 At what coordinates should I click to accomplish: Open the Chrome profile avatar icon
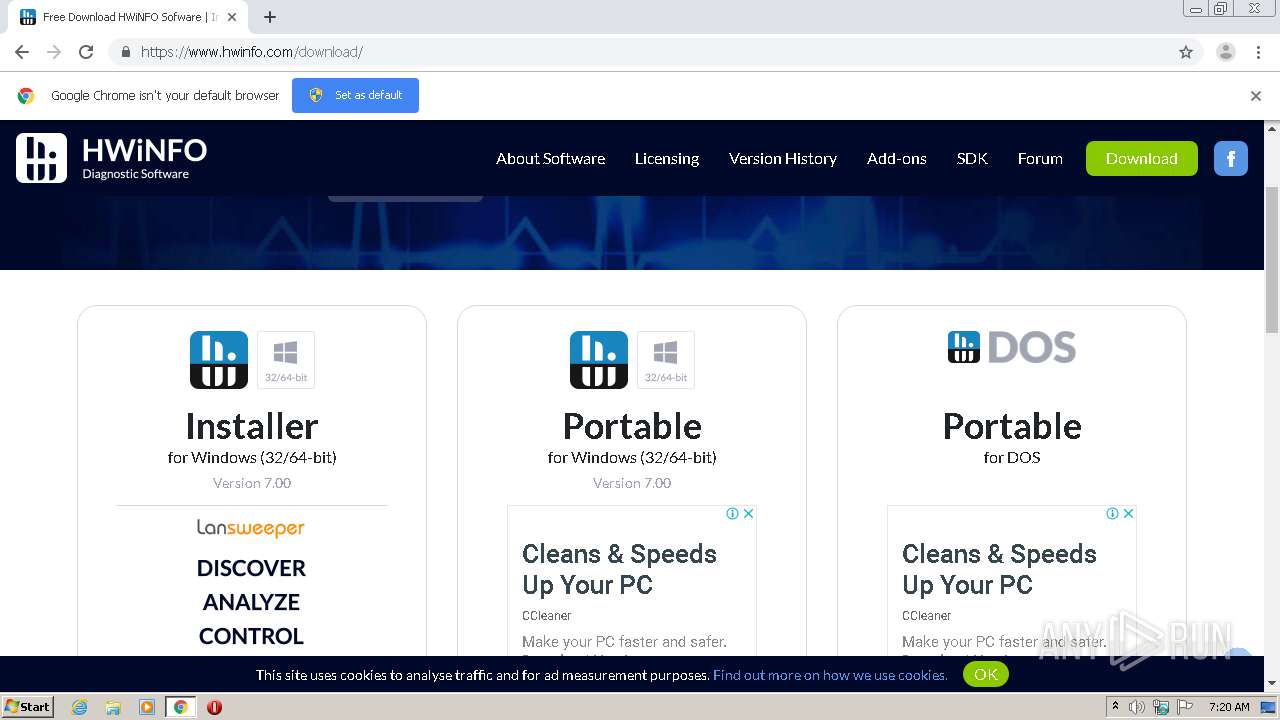click(x=1226, y=52)
